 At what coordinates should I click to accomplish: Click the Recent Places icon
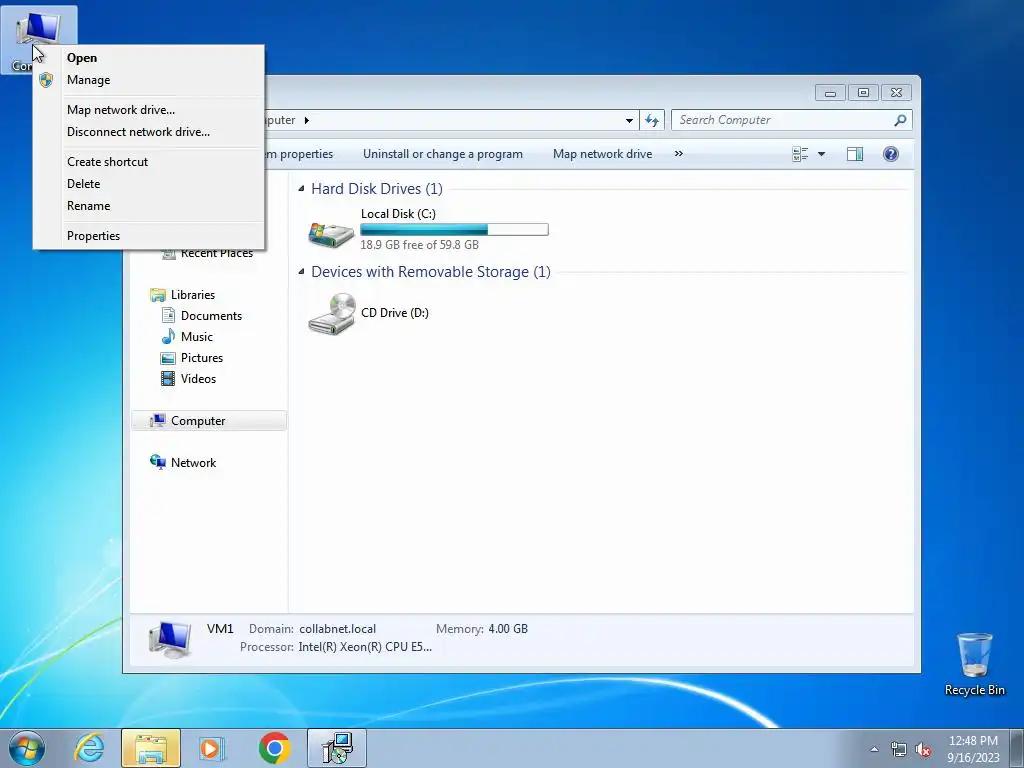(x=168, y=253)
